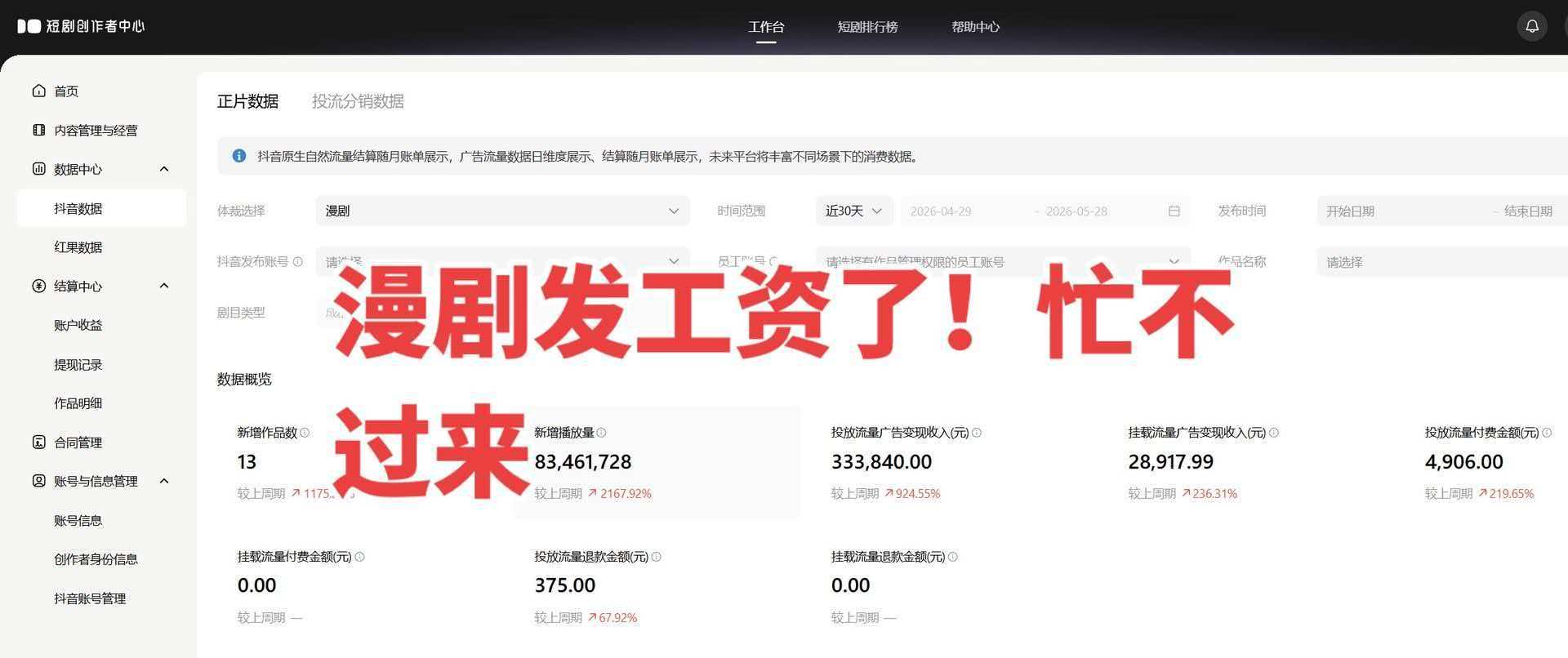1568x658 pixels.
Task: Open the 员工账号 dropdown
Action: pos(1003,261)
